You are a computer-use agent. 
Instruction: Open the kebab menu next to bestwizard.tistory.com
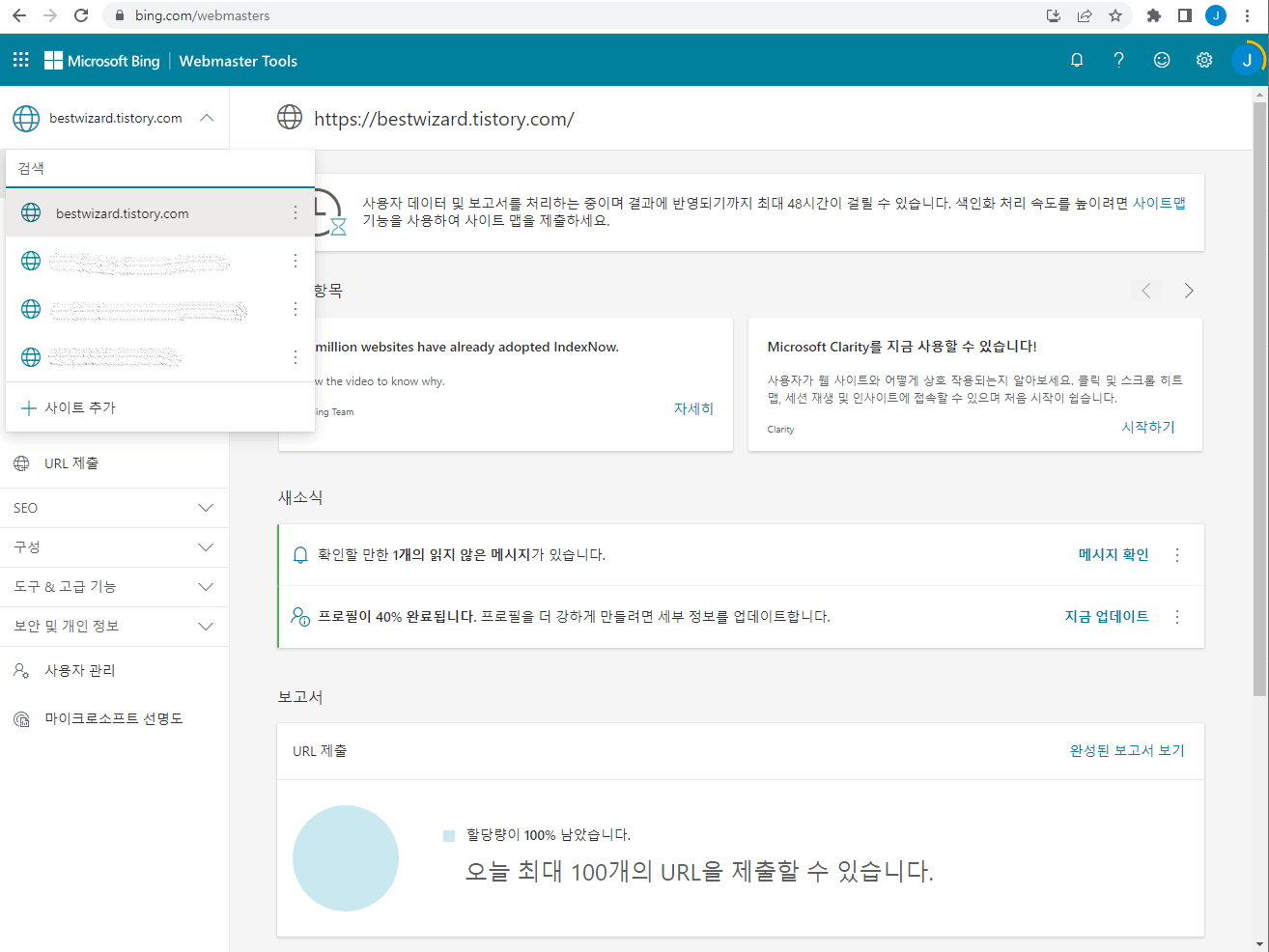pos(295,212)
